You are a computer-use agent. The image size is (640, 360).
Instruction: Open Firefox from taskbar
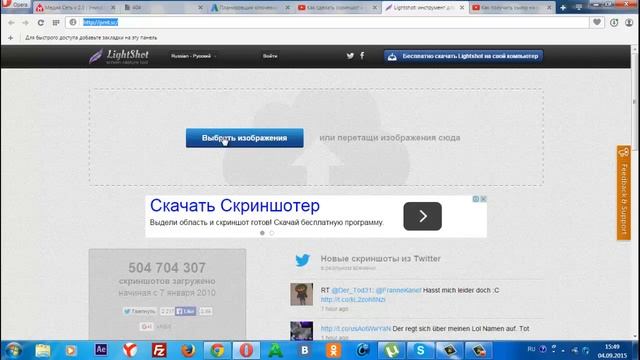click(188, 350)
